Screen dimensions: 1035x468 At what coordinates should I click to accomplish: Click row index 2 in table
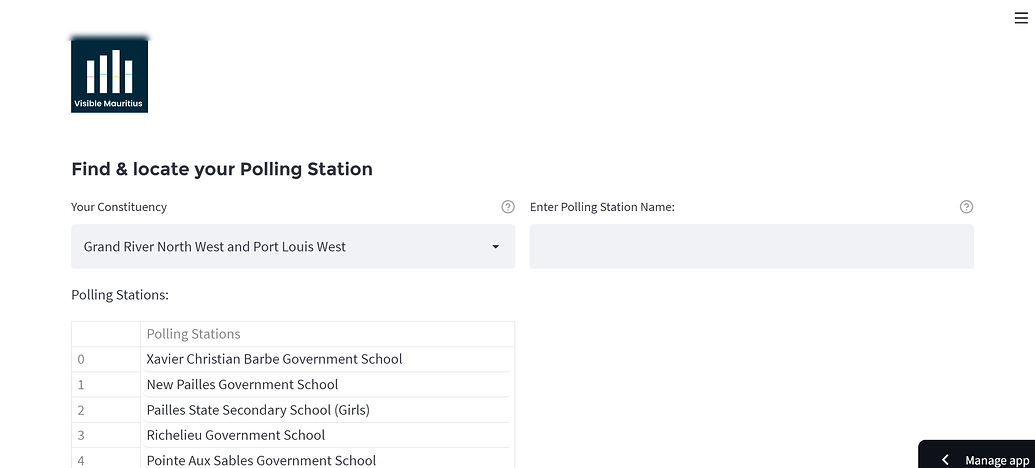coord(82,410)
